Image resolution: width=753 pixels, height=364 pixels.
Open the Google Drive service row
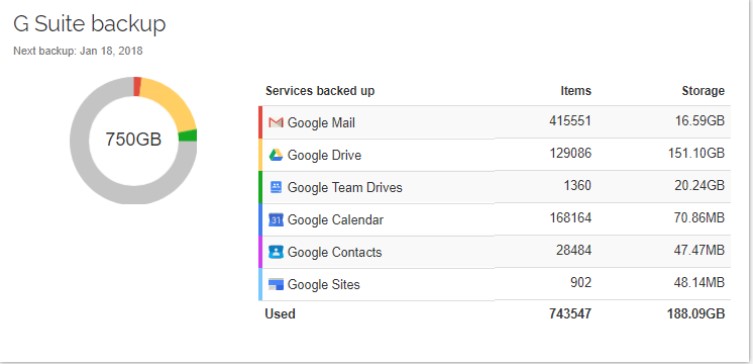click(x=495, y=155)
